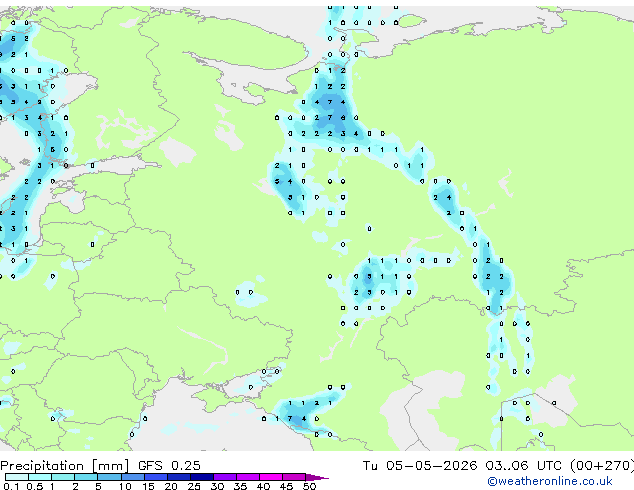Click the '50' legend scale label
This screenshot has width=634, height=490.
tap(309, 486)
